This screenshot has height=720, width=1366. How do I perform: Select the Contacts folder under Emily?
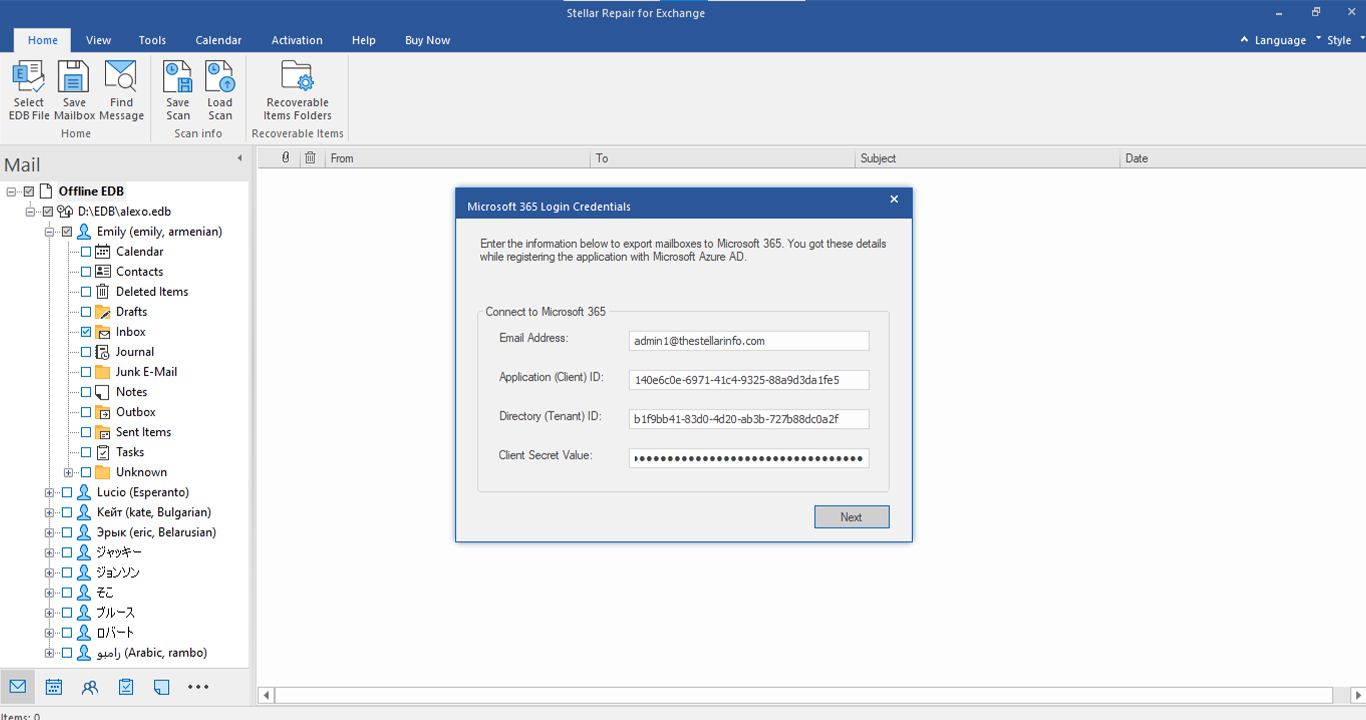[139, 272]
